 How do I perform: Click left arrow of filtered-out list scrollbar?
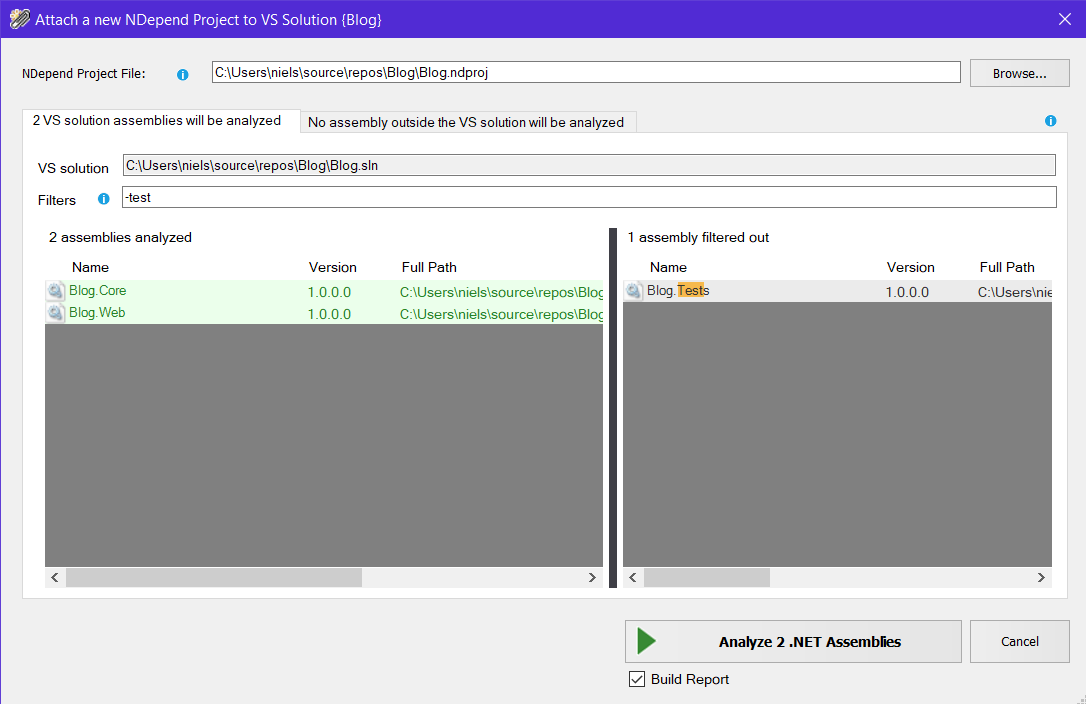tap(632, 577)
